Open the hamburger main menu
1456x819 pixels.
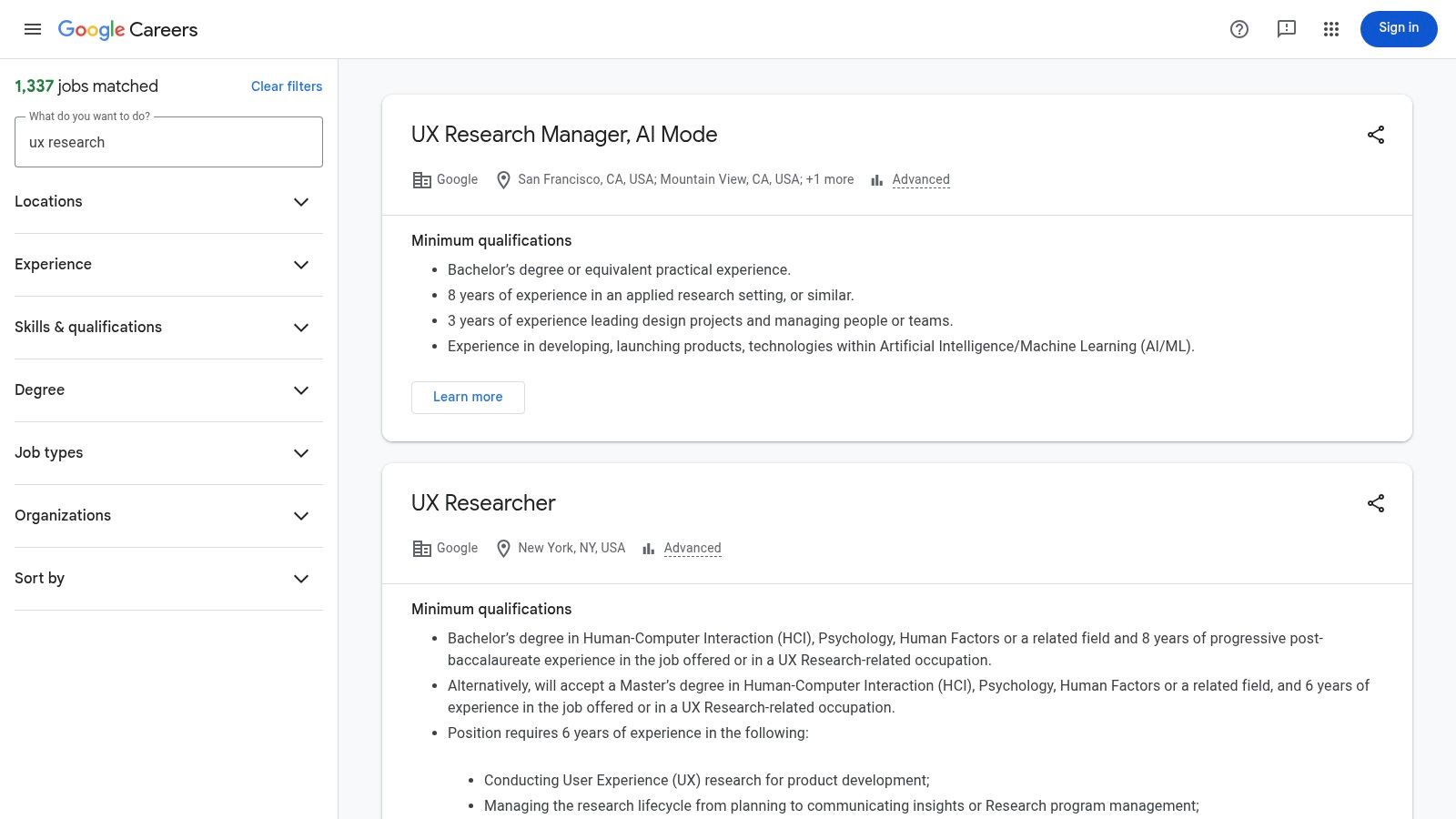click(x=33, y=29)
